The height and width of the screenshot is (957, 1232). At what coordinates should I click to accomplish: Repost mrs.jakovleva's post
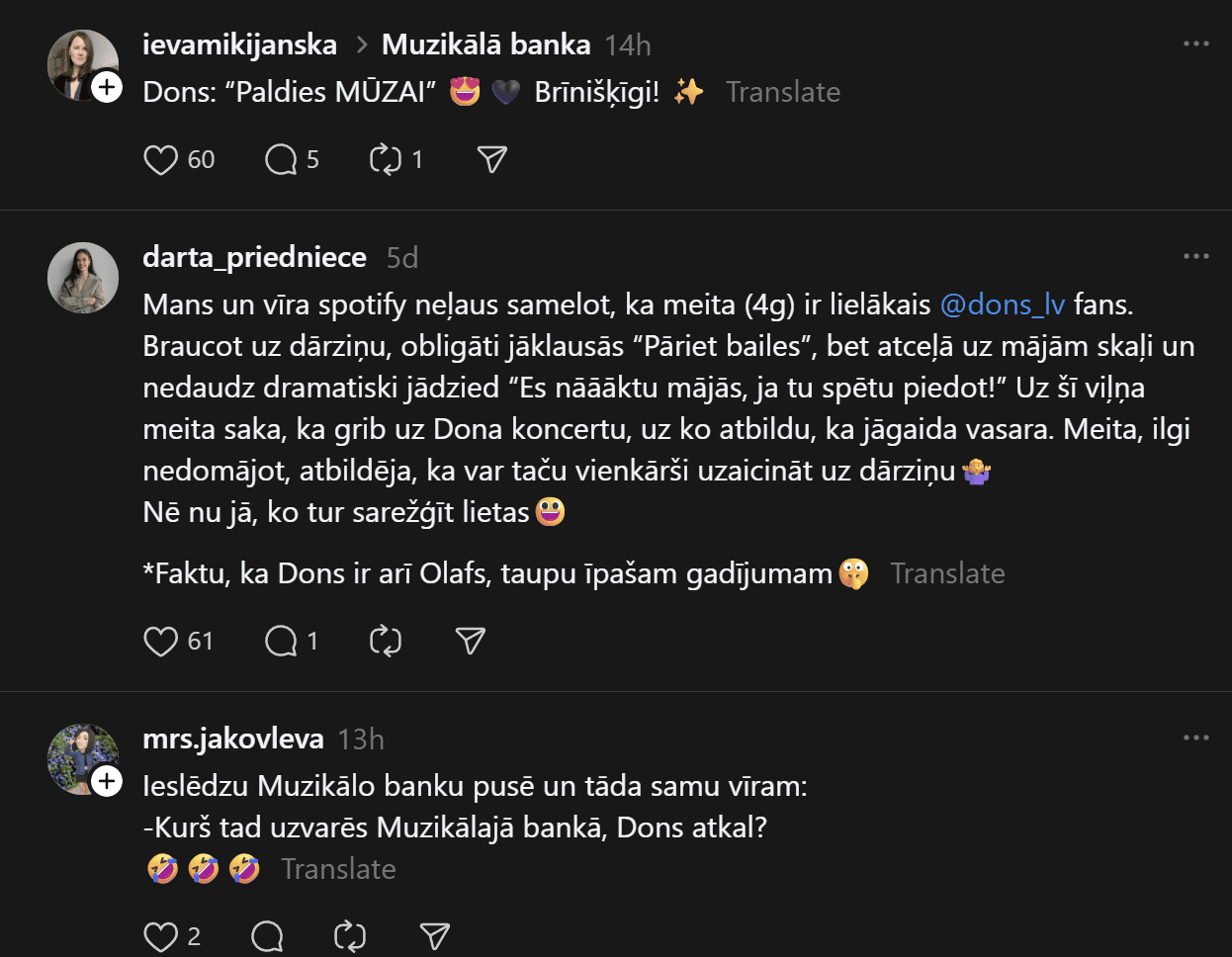tap(350, 936)
